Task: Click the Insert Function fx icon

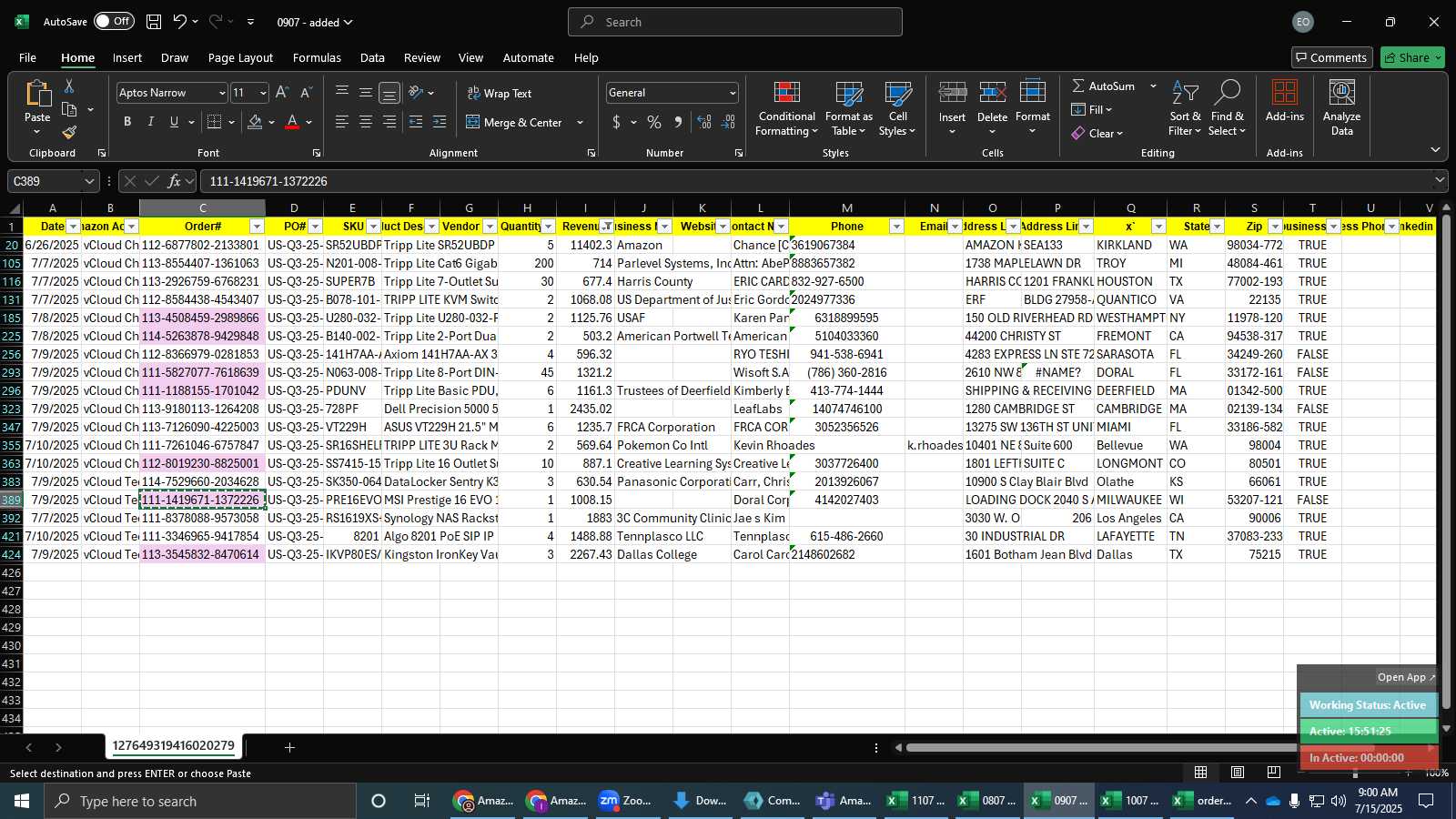Action: click(x=175, y=181)
